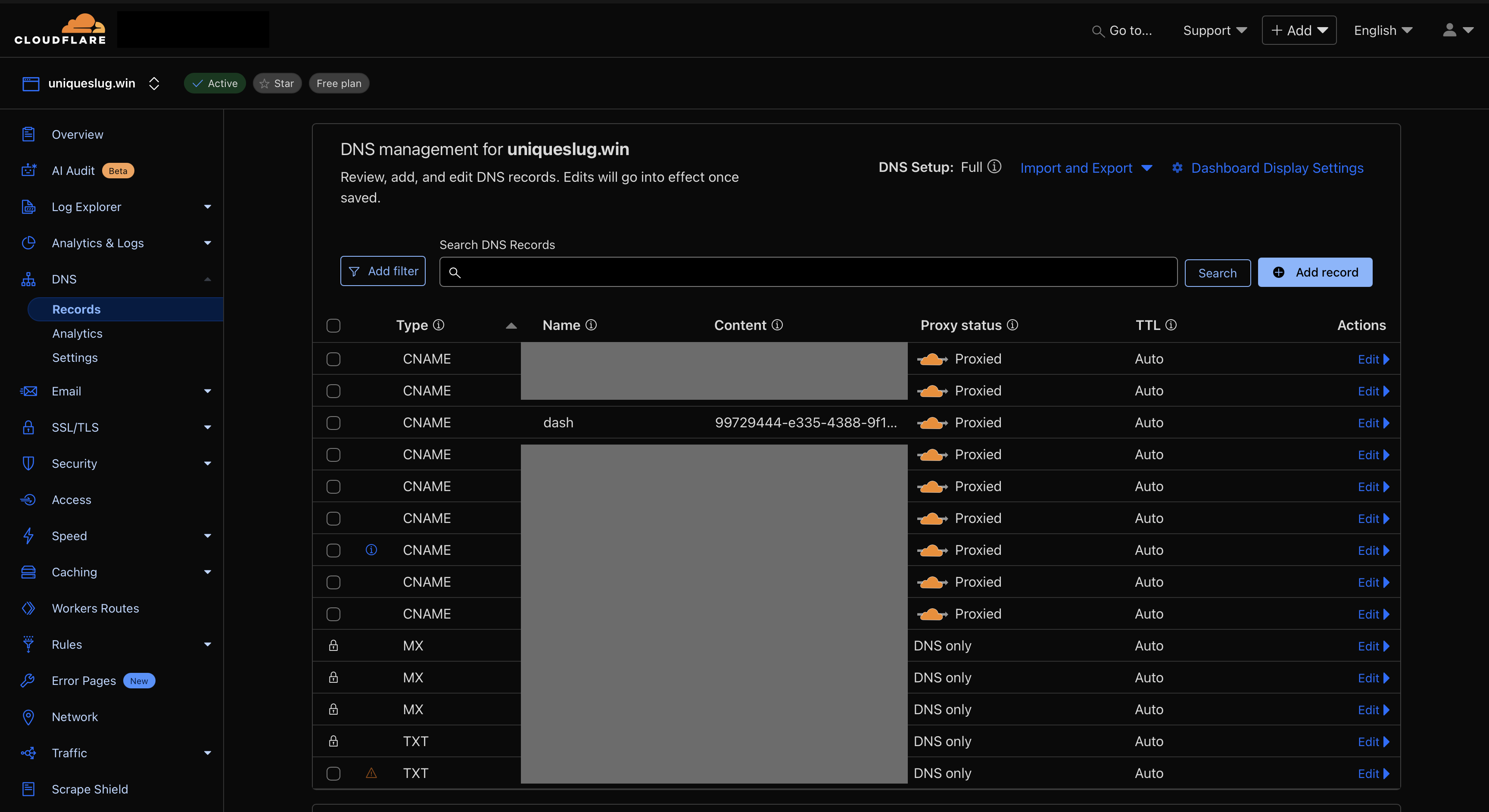
Task: Open the English language dropdown
Action: pyautogui.click(x=1383, y=30)
